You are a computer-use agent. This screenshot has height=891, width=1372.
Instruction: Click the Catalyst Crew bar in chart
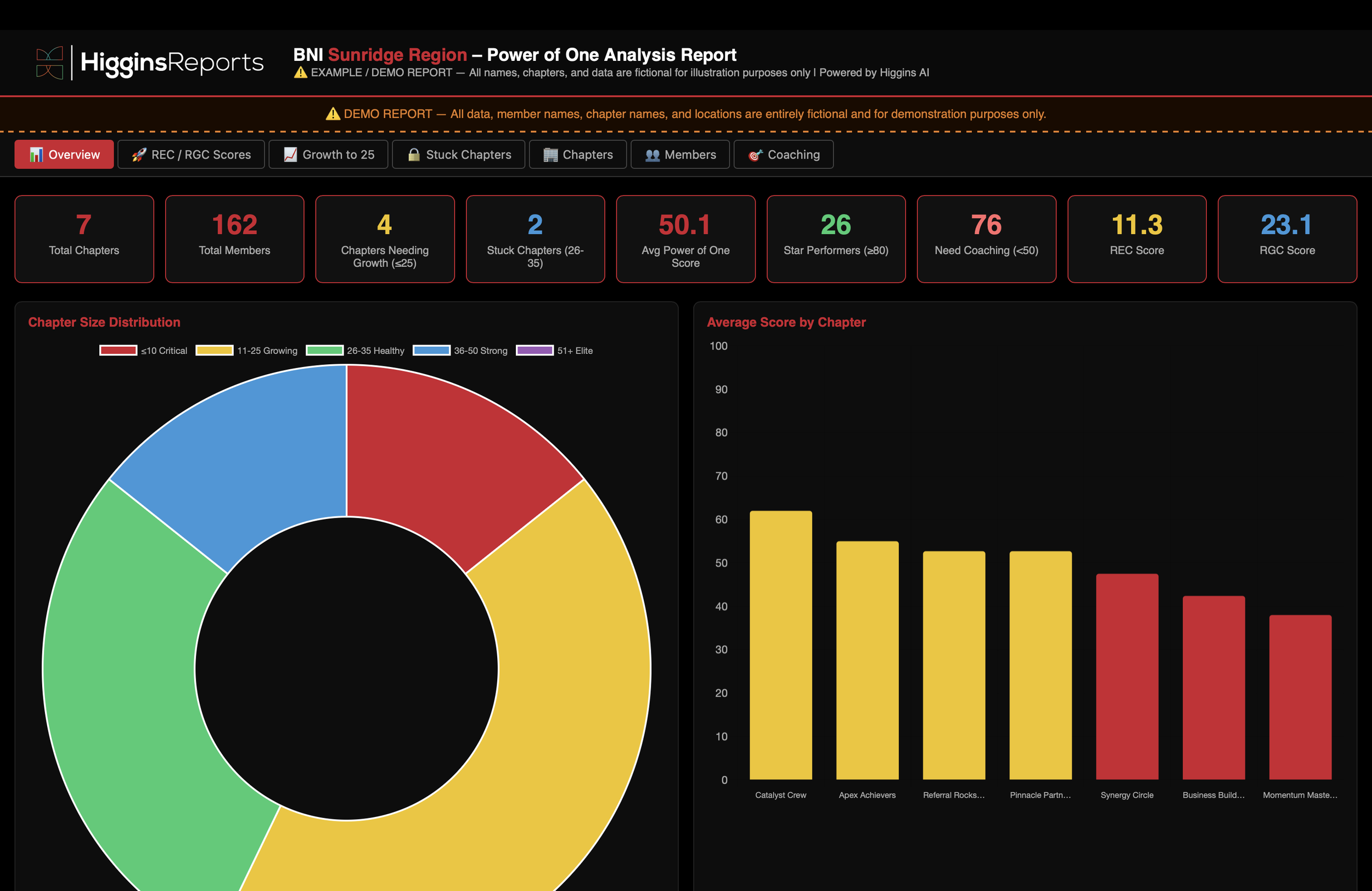click(x=780, y=646)
